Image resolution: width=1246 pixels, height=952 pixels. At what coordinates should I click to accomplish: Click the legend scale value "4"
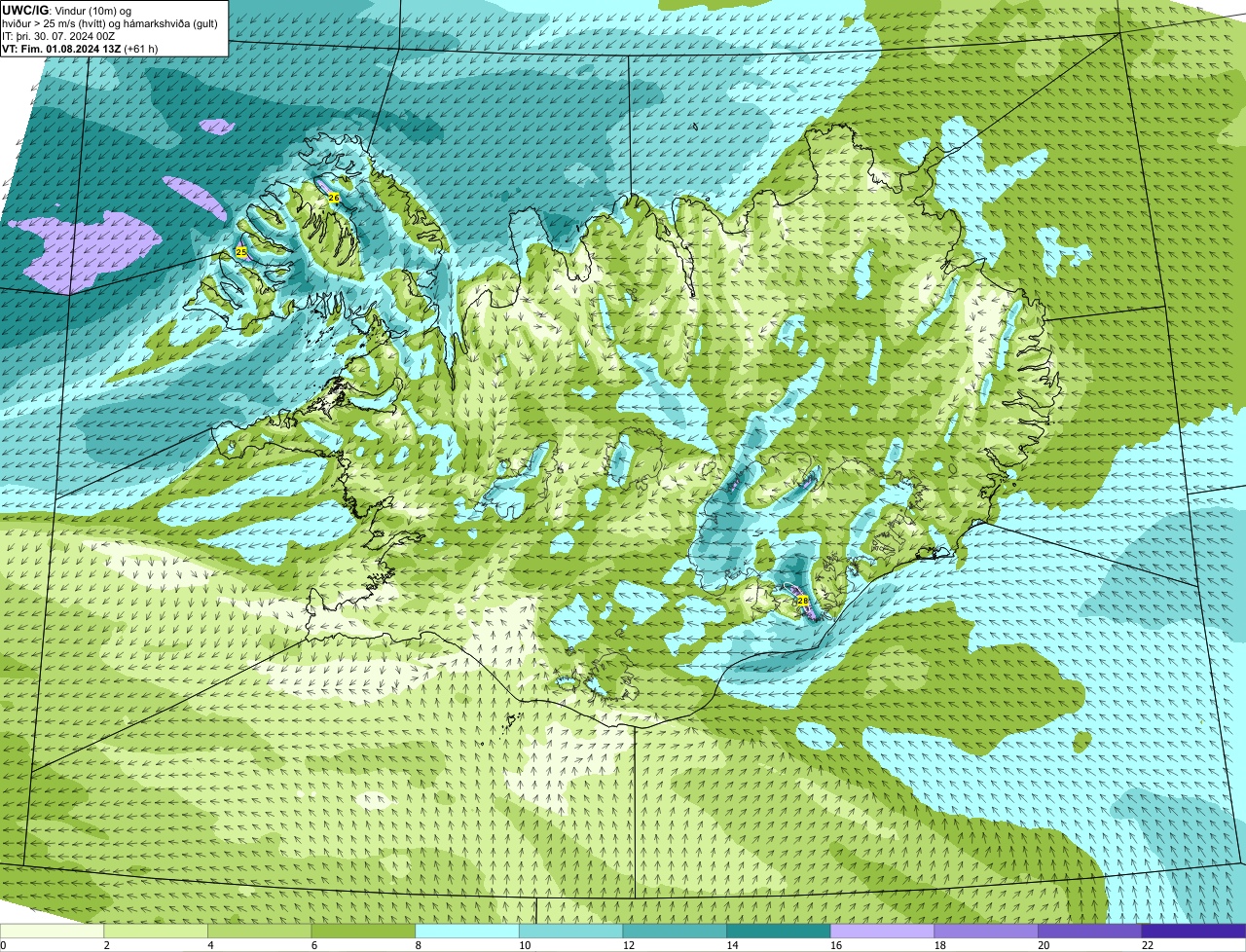210,945
